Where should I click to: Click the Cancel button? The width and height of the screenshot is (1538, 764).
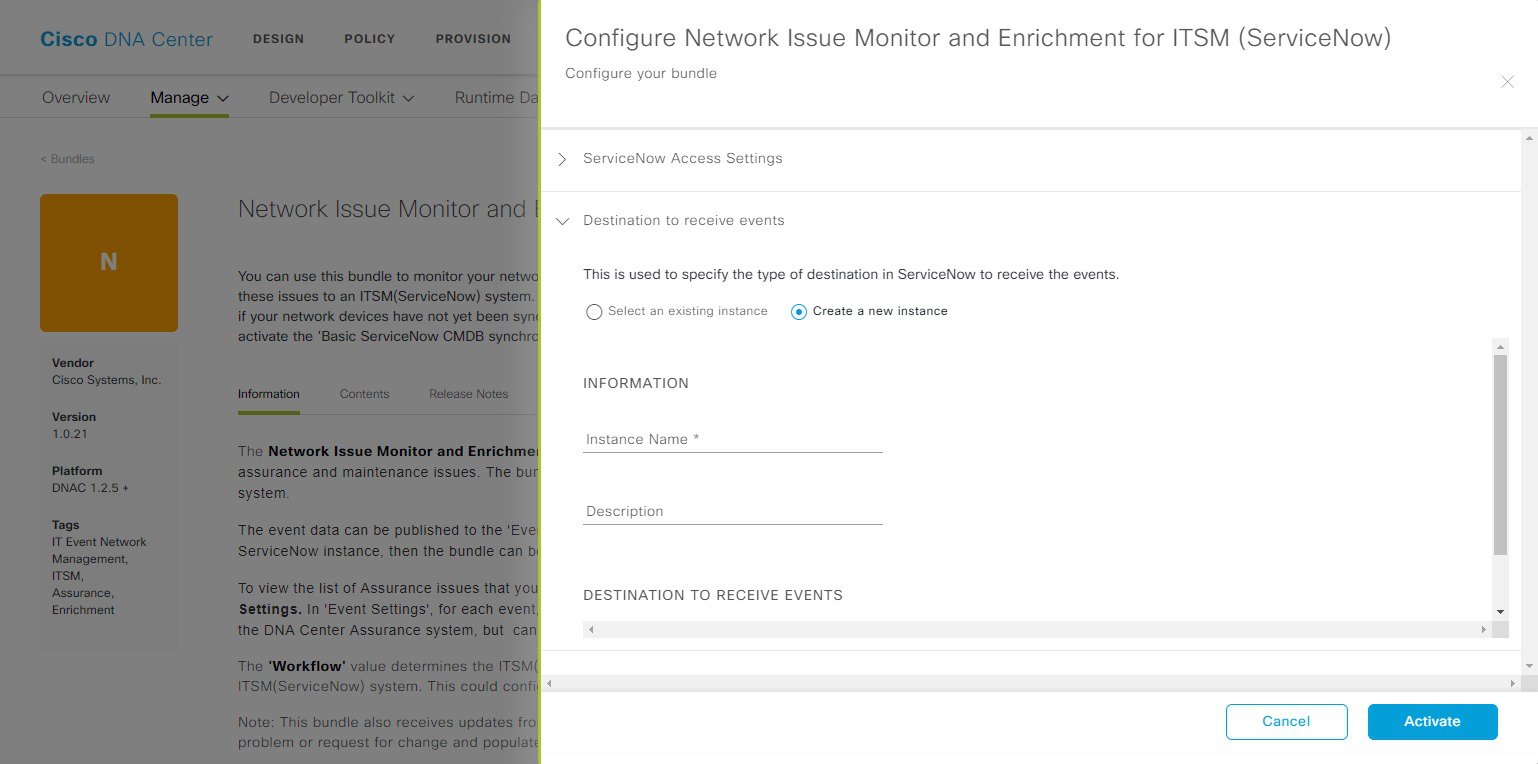(1286, 722)
